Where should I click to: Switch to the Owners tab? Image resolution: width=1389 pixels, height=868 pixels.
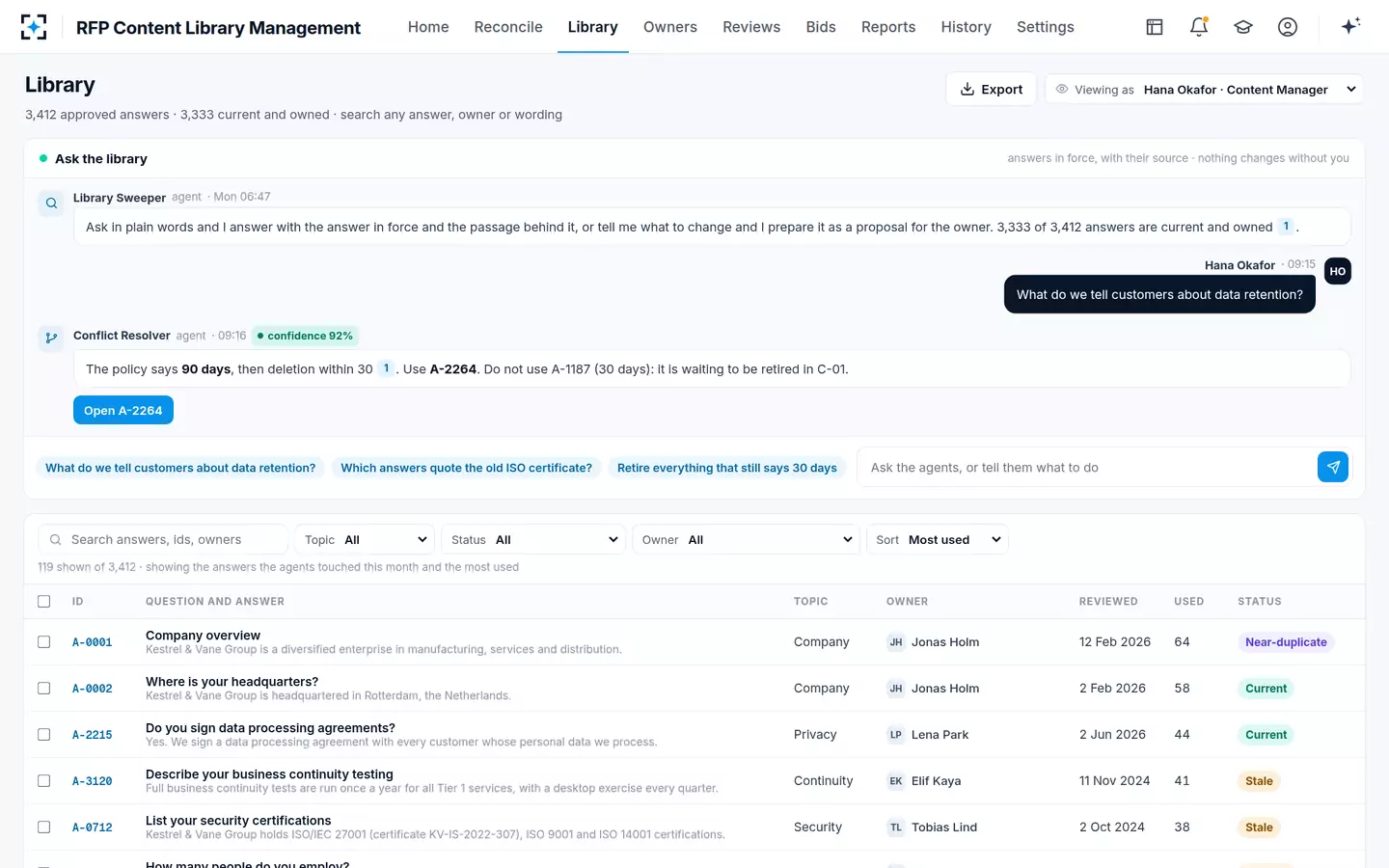(x=670, y=27)
